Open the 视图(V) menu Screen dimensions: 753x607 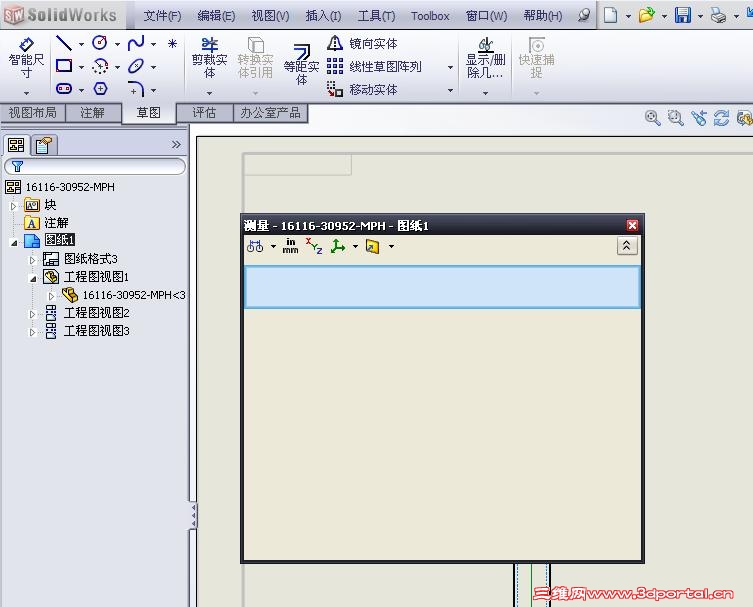tap(270, 16)
